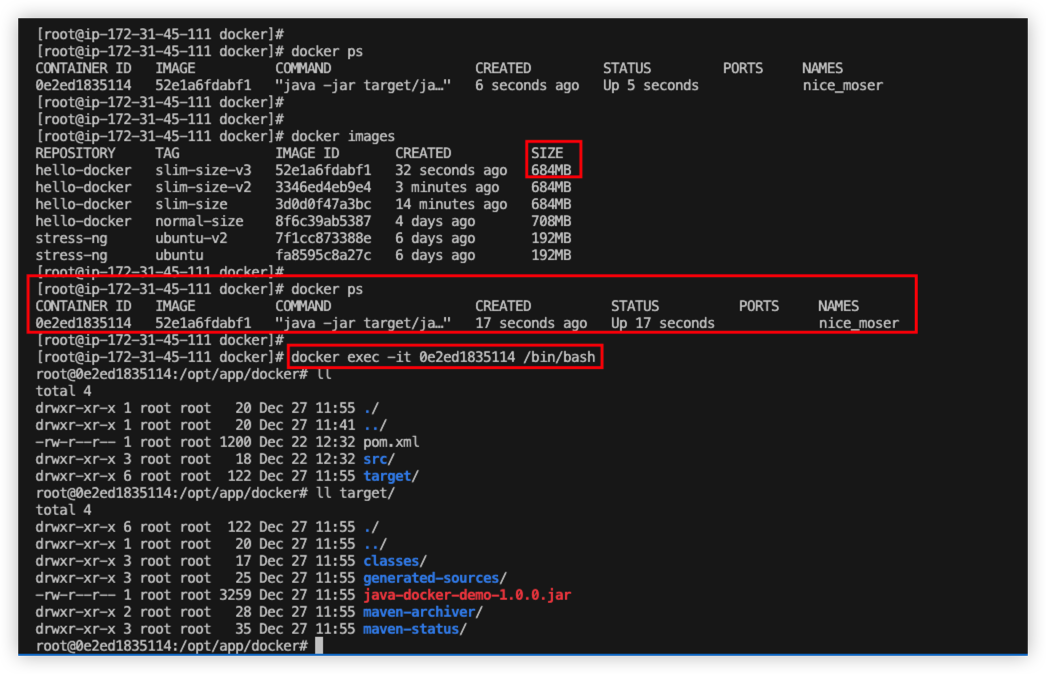Click the terminal cursor at the last prompt

(319, 646)
